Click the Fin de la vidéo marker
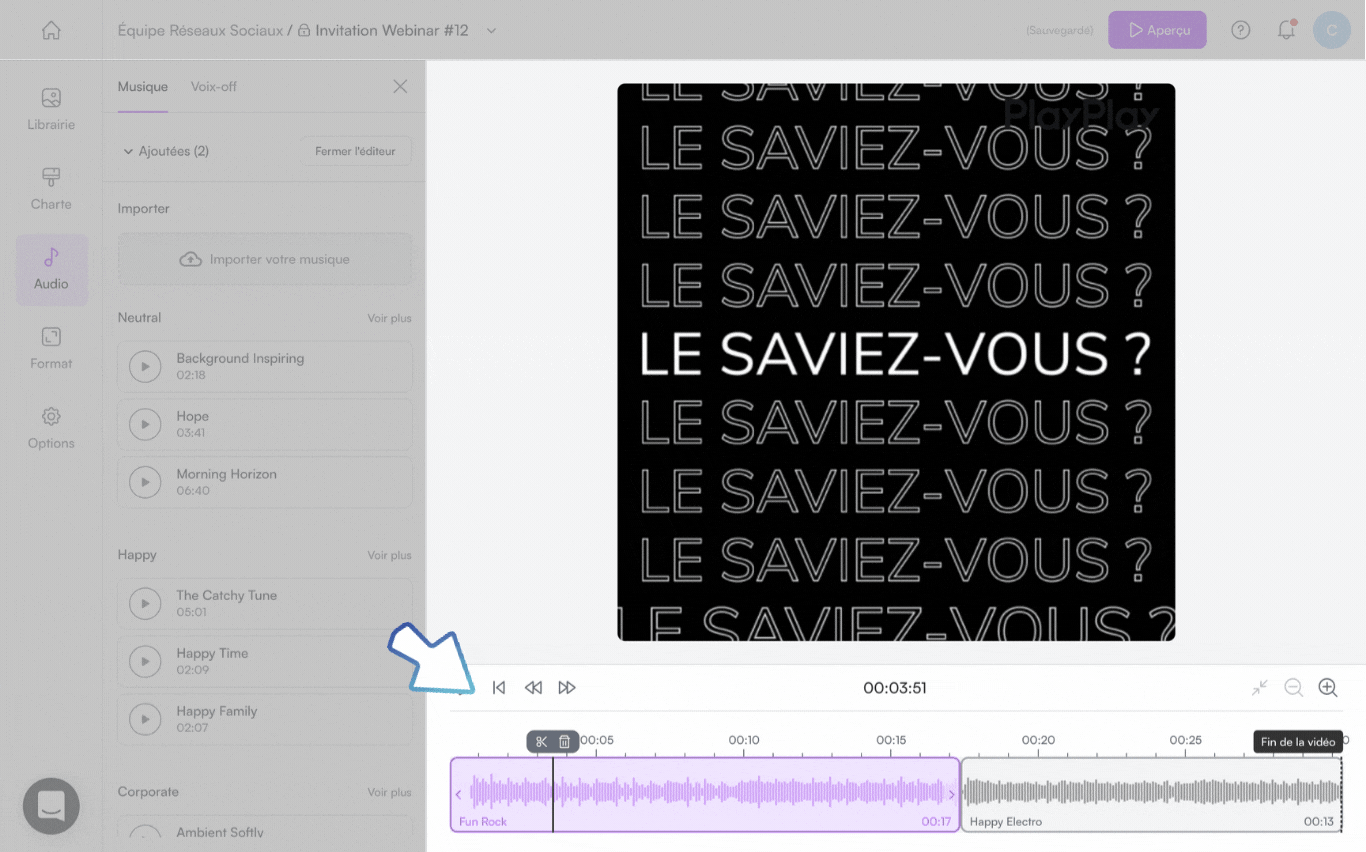This screenshot has height=852, width=1366. [x=1298, y=742]
